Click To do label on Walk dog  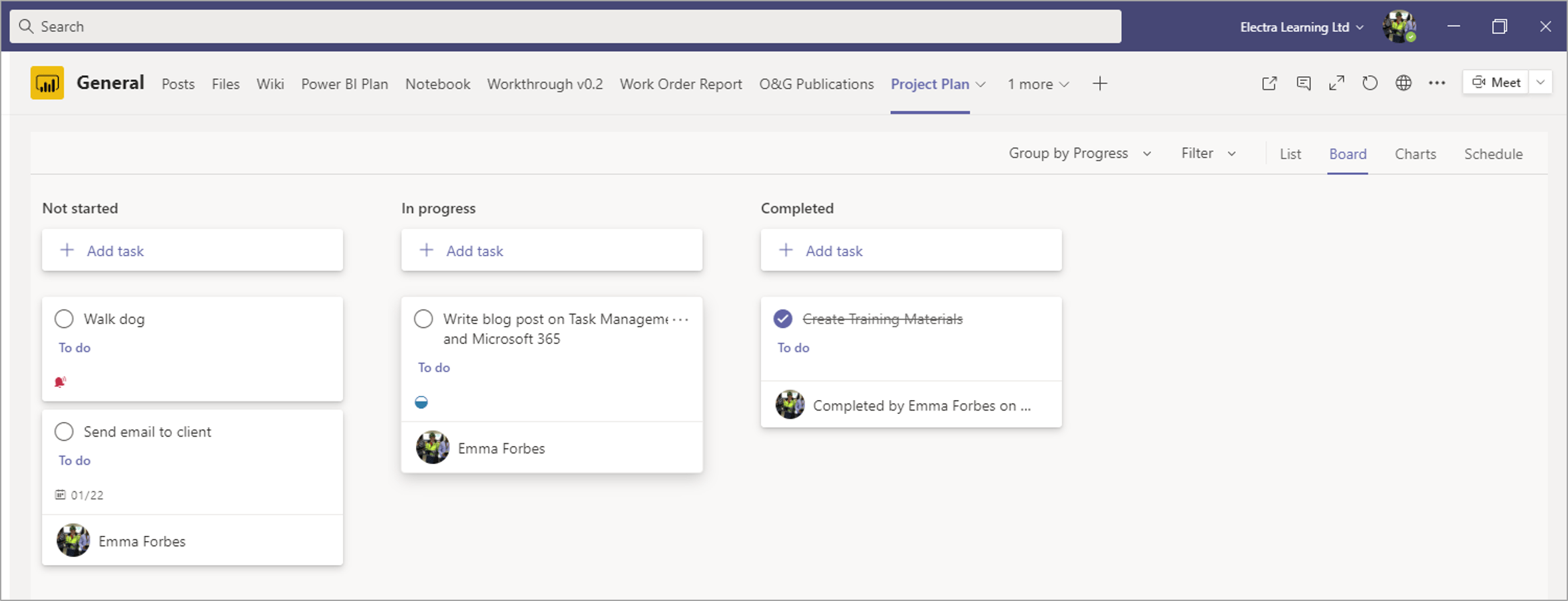click(74, 347)
